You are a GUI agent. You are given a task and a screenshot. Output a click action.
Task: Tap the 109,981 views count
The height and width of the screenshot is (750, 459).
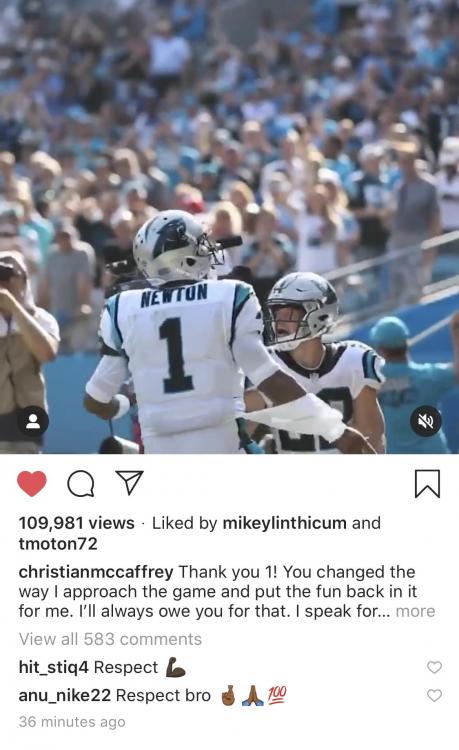[x=76, y=523]
